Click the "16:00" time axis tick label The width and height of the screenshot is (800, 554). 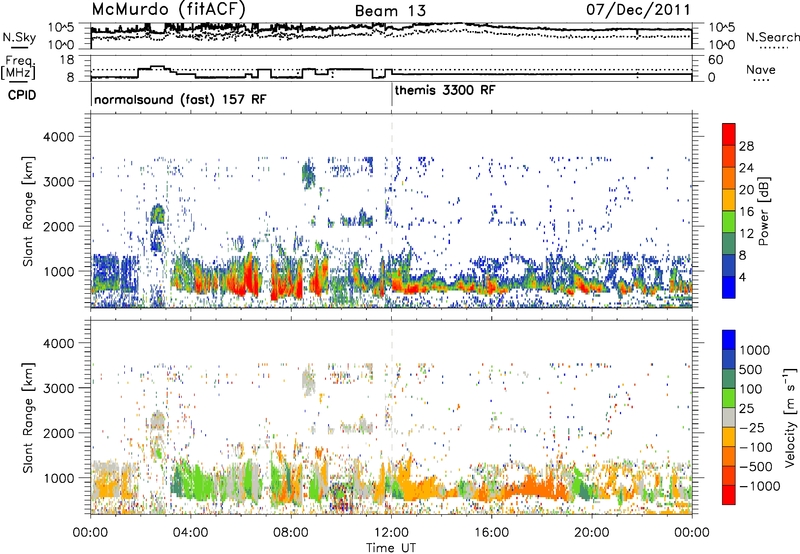point(491,533)
